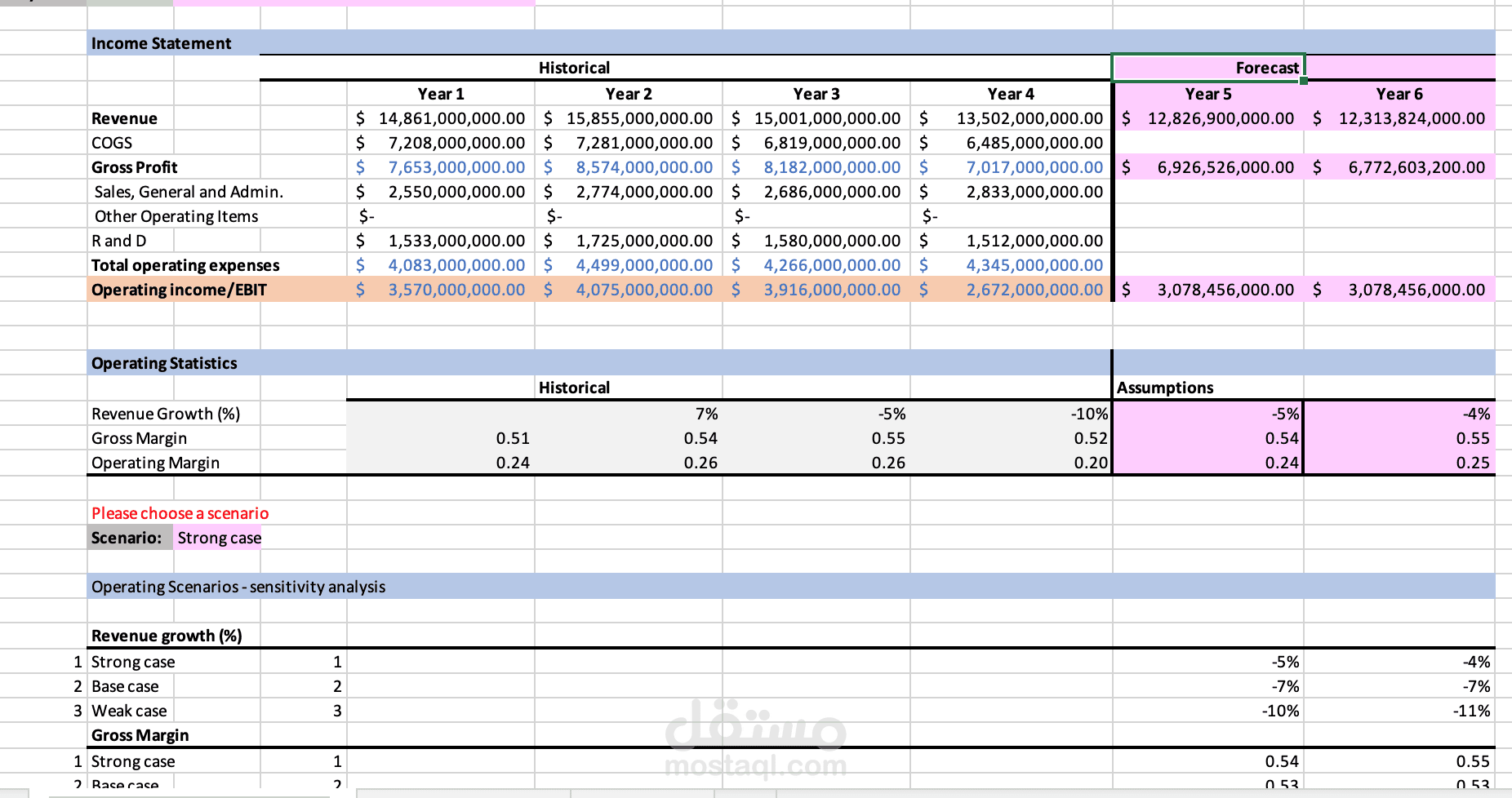Click the bold 'Gross Margin' scenario heading
The height and width of the screenshot is (798, 1512).
(x=140, y=735)
